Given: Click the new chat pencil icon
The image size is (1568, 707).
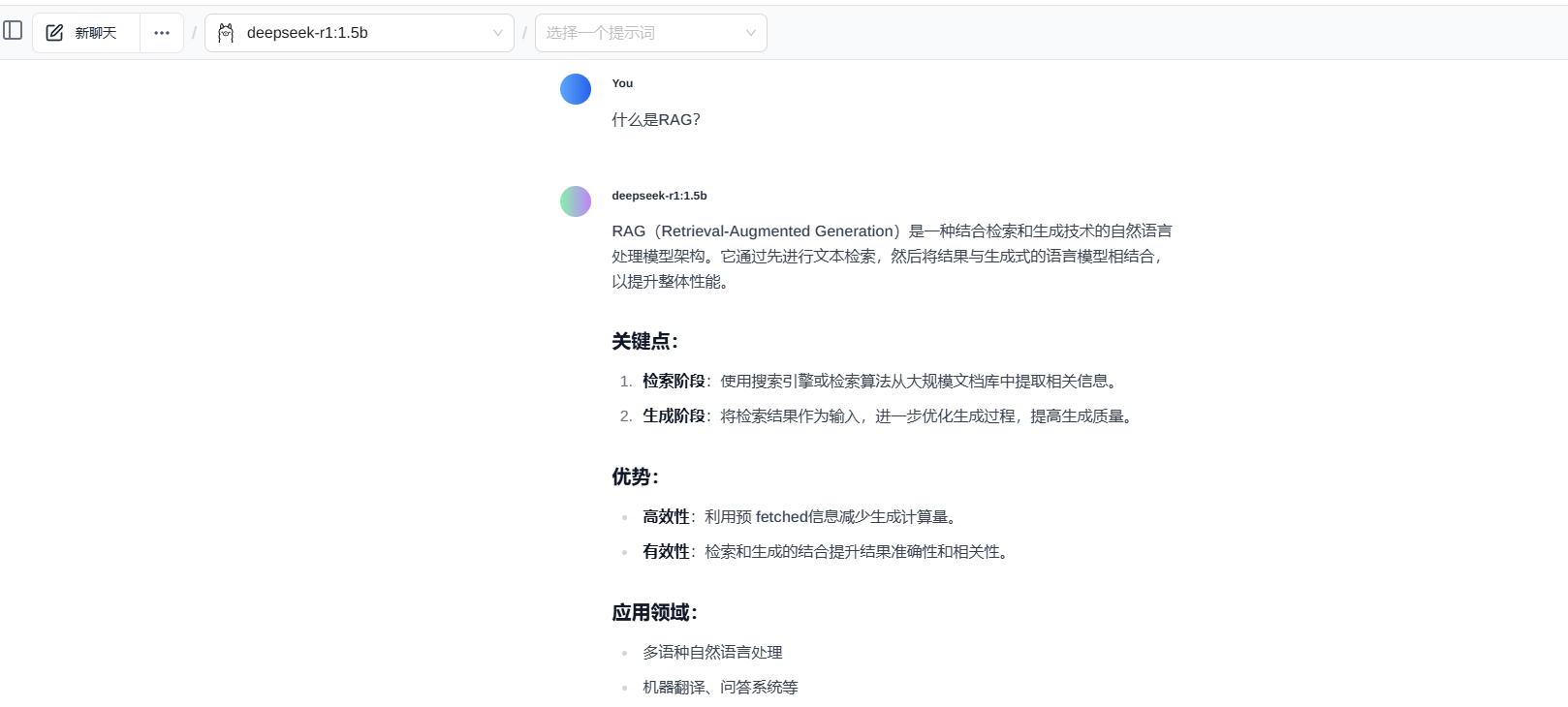Looking at the screenshot, I should [x=55, y=33].
